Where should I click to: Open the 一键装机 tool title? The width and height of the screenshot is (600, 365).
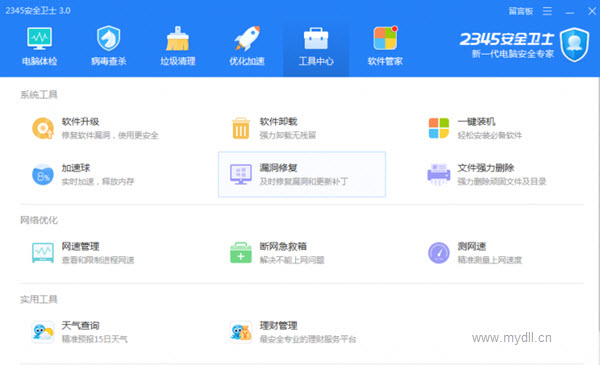(476, 122)
